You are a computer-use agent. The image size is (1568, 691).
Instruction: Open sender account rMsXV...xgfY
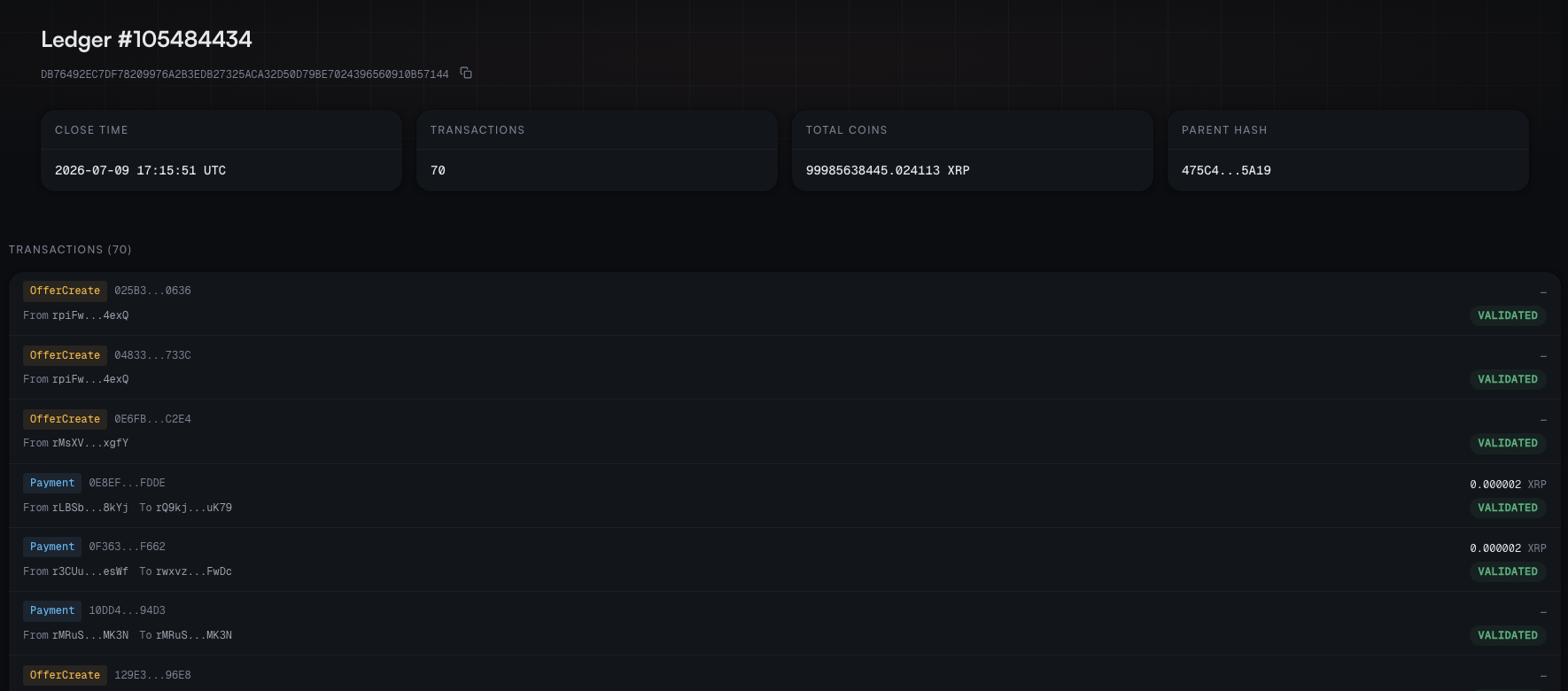(90, 443)
